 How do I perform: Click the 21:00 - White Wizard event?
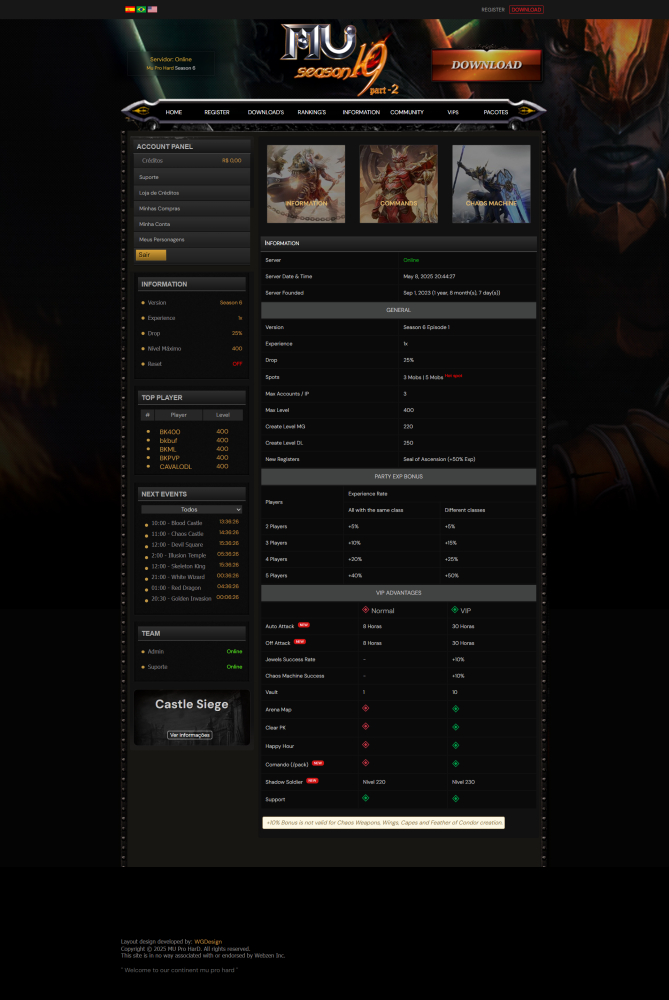(x=178, y=577)
